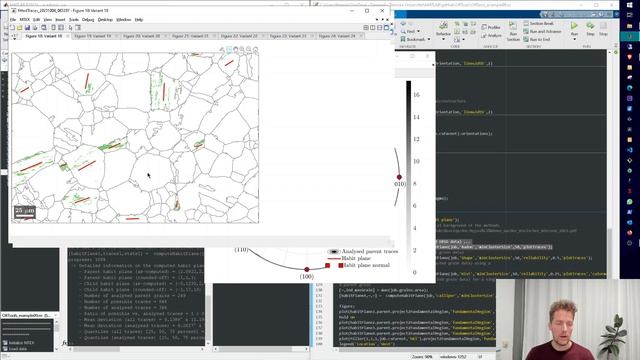This screenshot has height=360, width=640.
Task: Expand the Bookmark dropdown arrow
Action: [429, 40]
